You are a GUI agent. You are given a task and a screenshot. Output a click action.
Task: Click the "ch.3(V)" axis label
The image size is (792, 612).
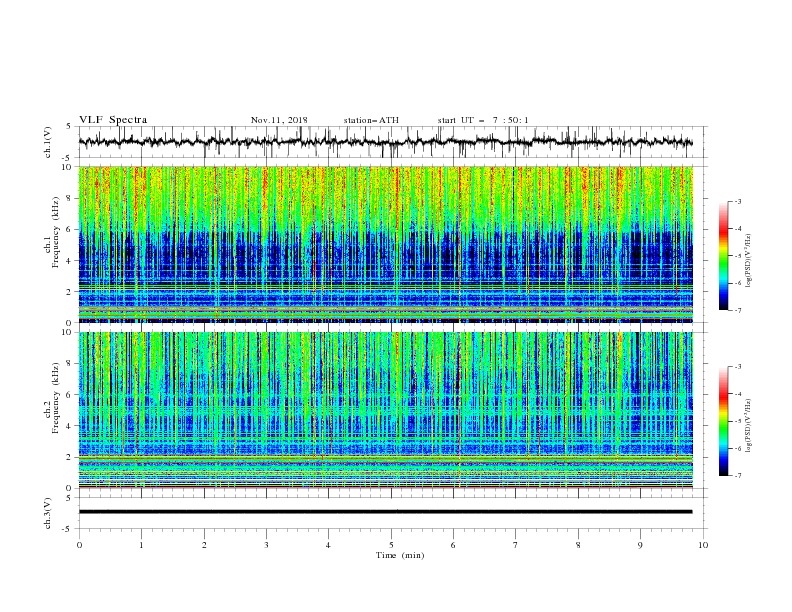(x=48, y=513)
